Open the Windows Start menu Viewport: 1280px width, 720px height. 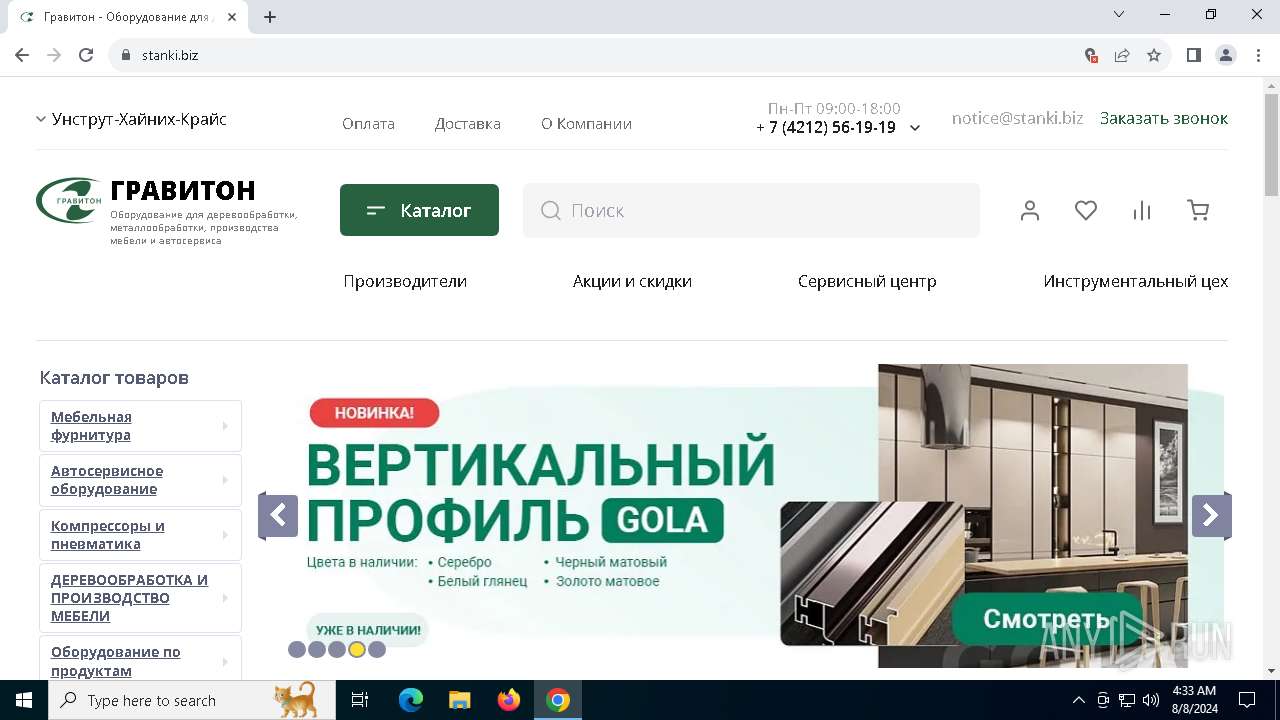[x=24, y=700]
